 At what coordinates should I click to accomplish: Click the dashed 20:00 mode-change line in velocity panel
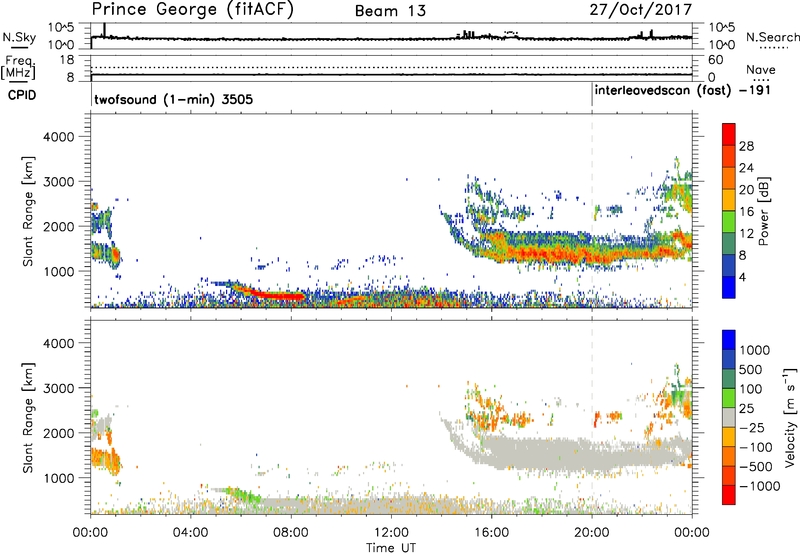(592, 417)
